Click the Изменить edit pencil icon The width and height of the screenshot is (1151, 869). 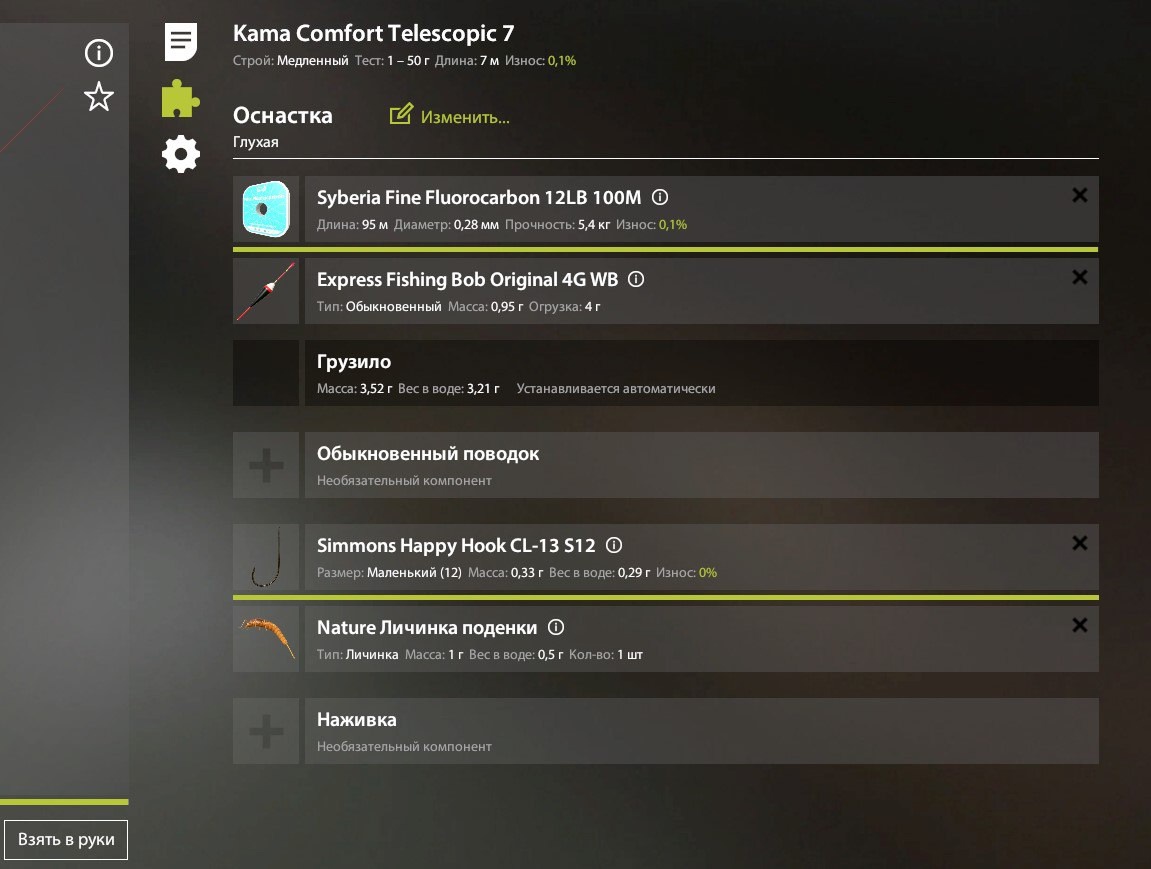pyautogui.click(x=401, y=114)
